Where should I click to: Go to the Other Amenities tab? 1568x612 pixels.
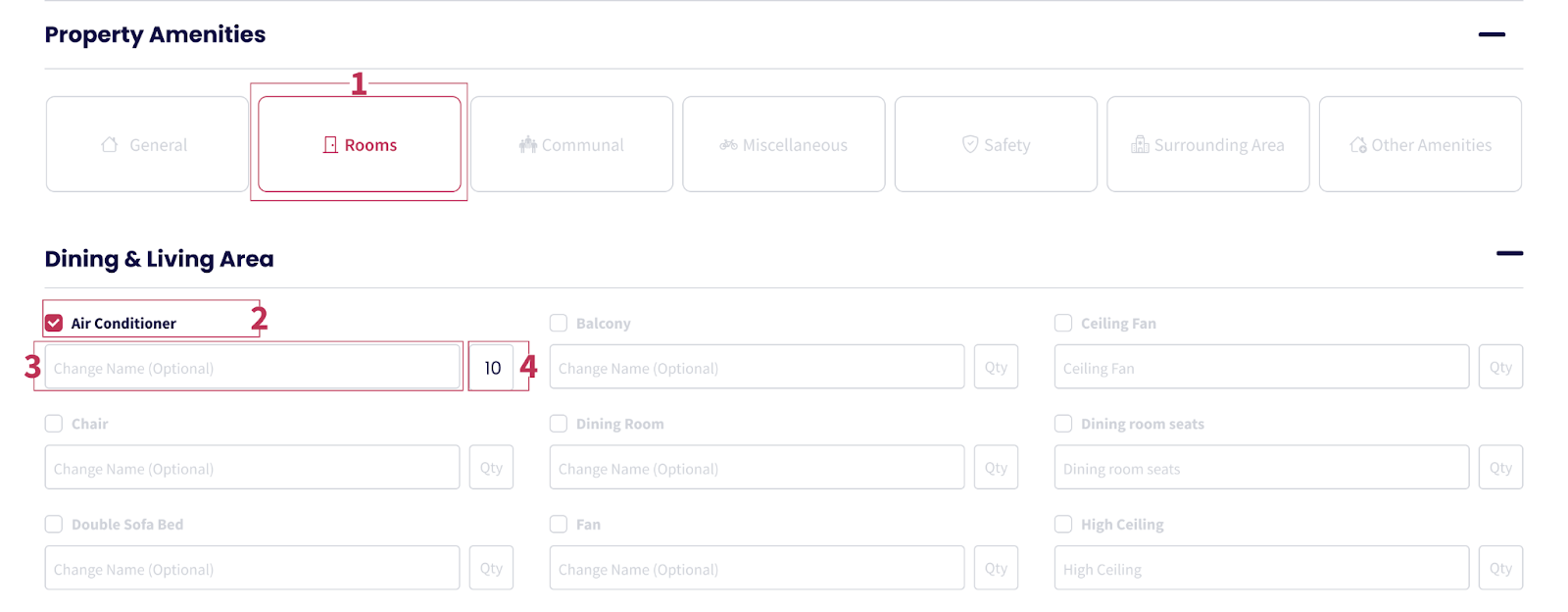click(1420, 144)
